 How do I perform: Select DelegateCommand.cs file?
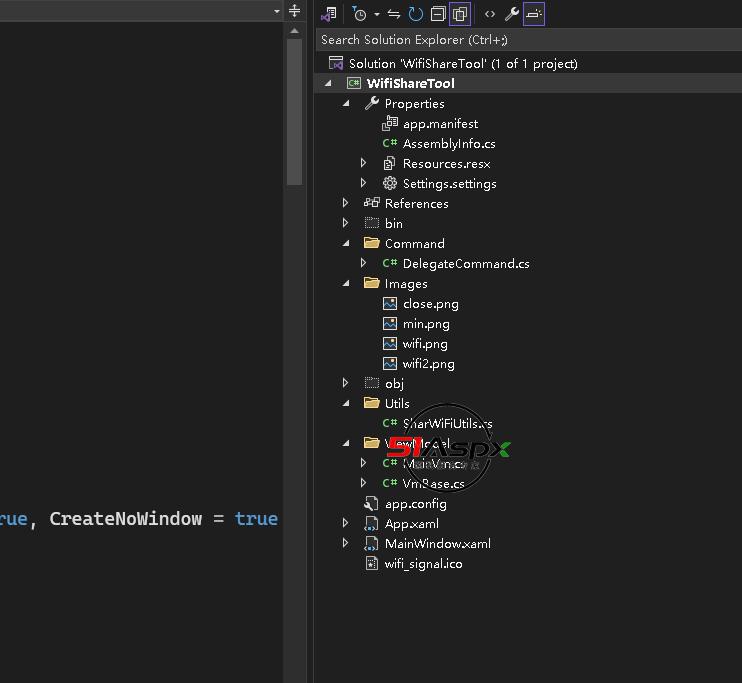(466, 264)
